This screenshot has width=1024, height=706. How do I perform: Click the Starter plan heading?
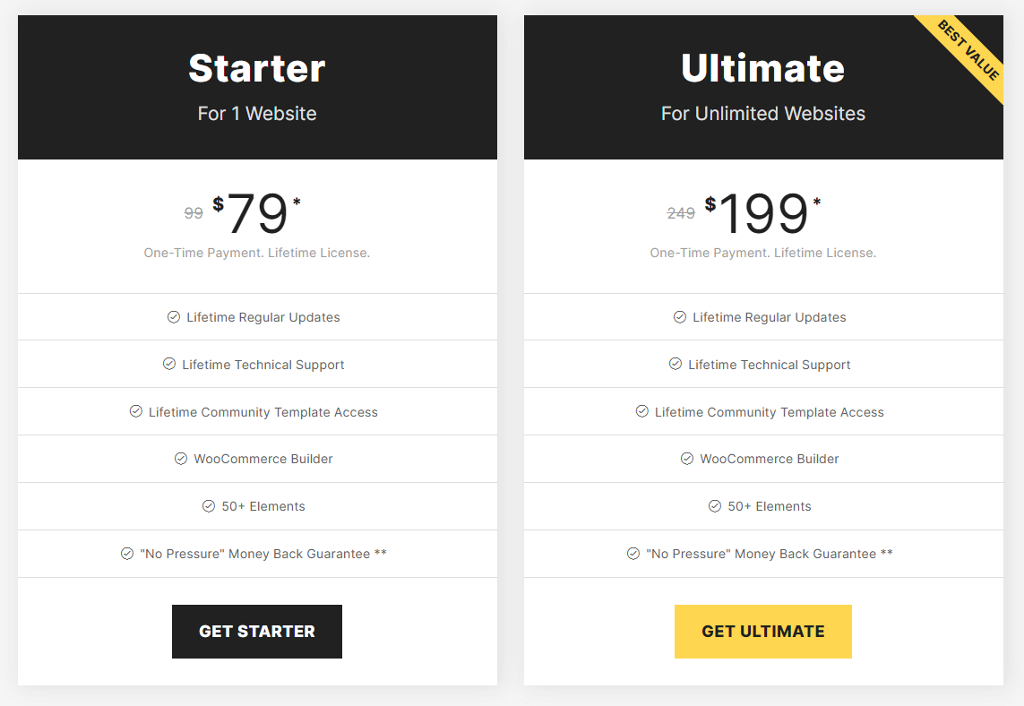coord(257,68)
